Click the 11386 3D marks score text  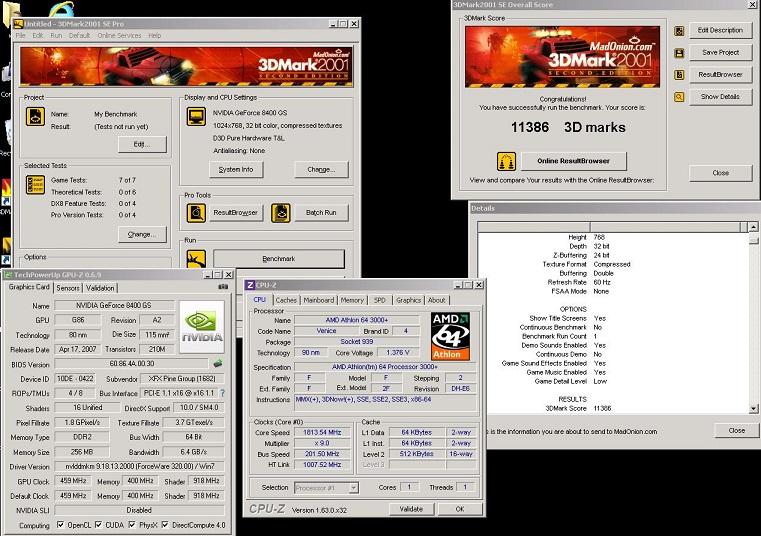click(x=568, y=127)
